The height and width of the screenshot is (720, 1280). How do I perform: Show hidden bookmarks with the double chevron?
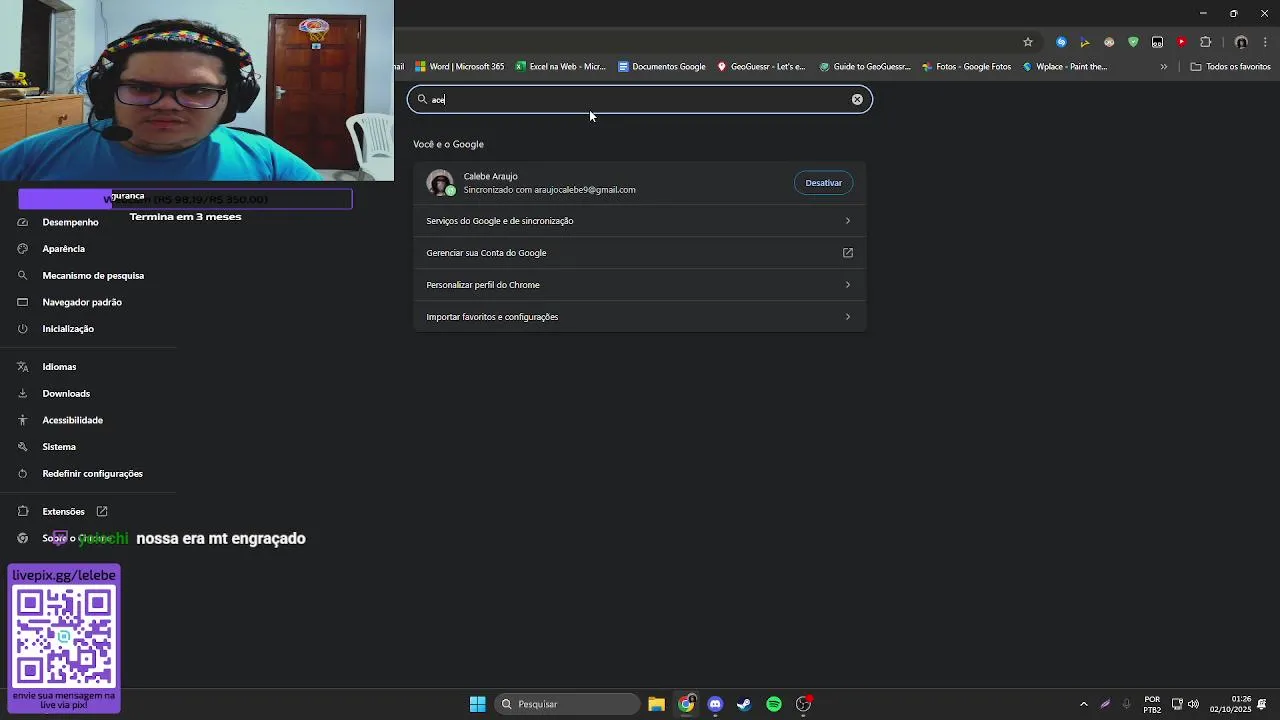click(1163, 67)
